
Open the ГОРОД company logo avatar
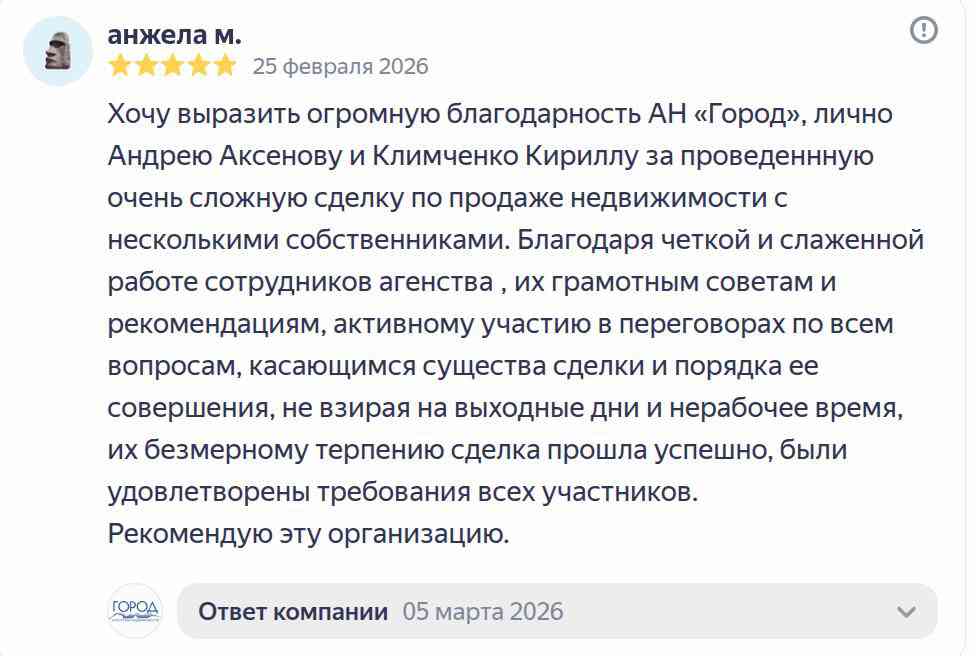(135, 608)
